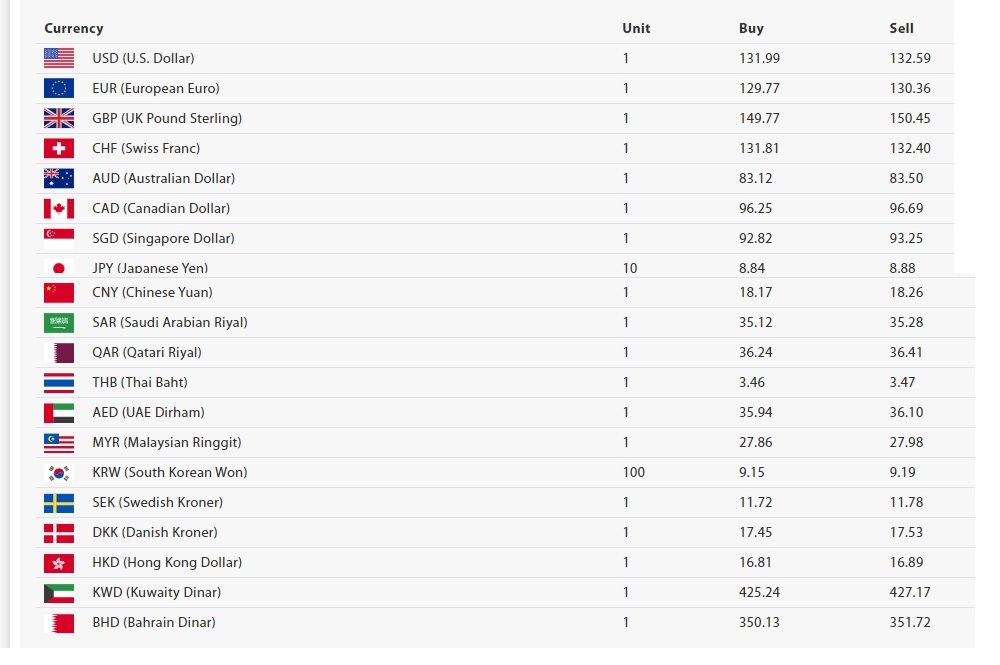
Task: Click the Buy column header
Action: click(751, 28)
